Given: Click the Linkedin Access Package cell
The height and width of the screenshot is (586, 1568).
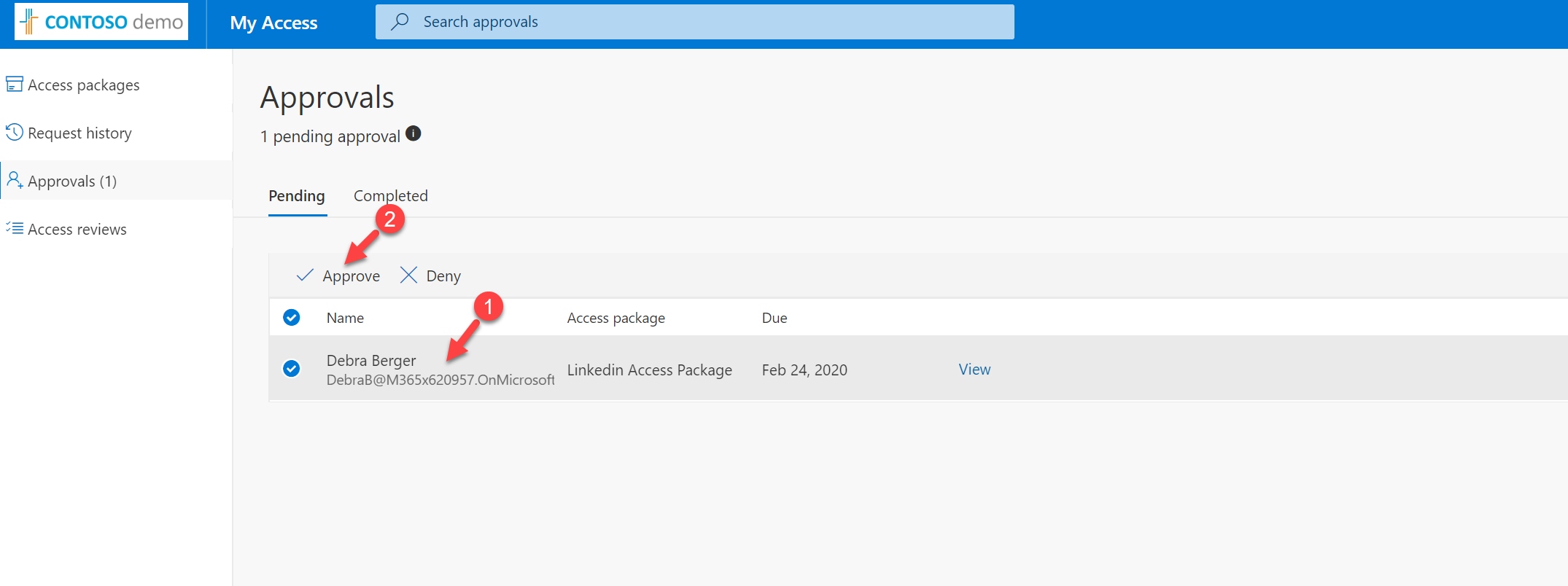Looking at the screenshot, I should (x=650, y=370).
